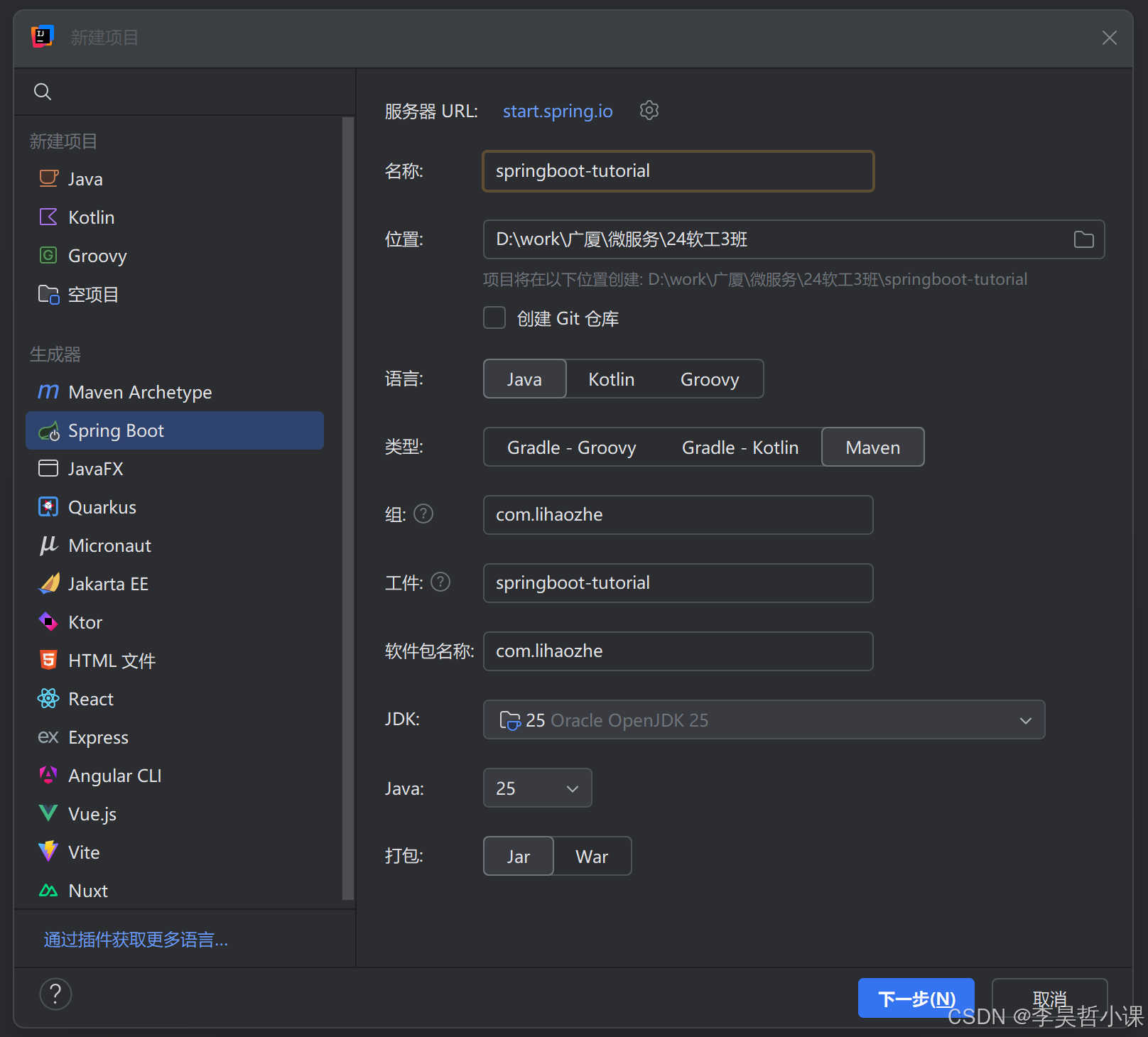Select Groovy as the language
Viewport: 1148px width, 1037px height.
point(710,379)
